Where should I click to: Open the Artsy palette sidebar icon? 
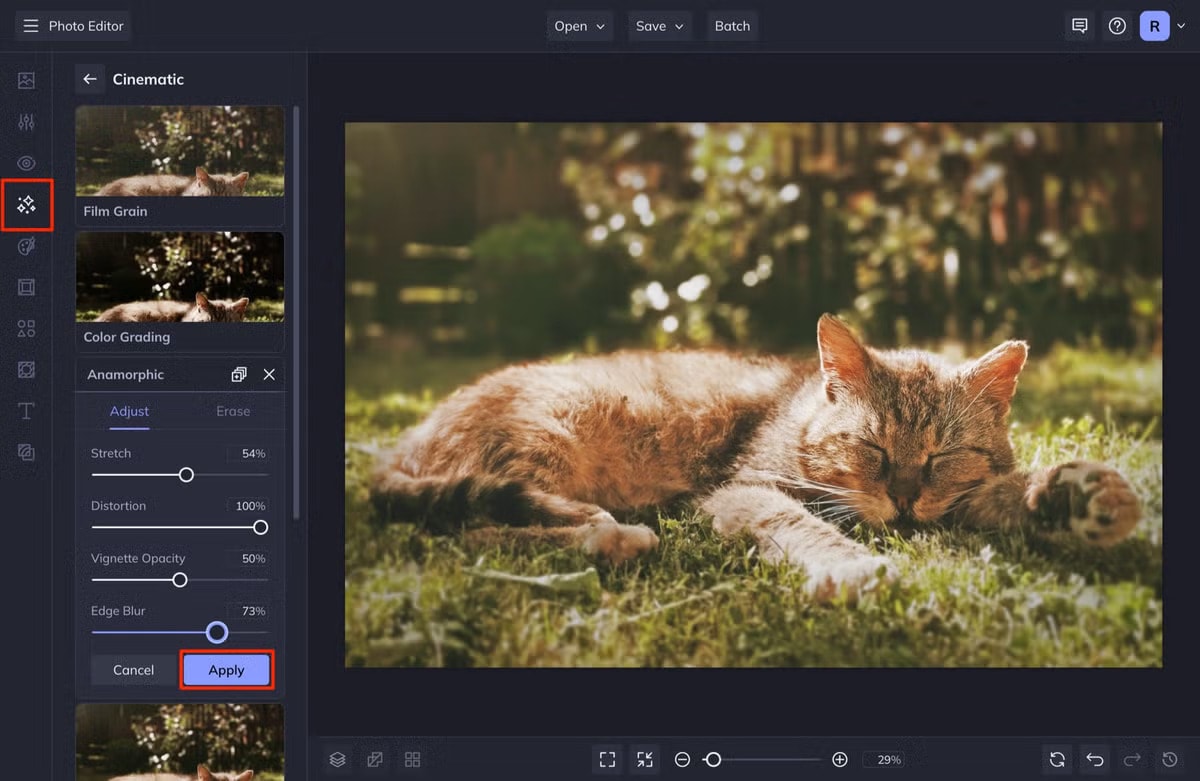[x=26, y=246]
